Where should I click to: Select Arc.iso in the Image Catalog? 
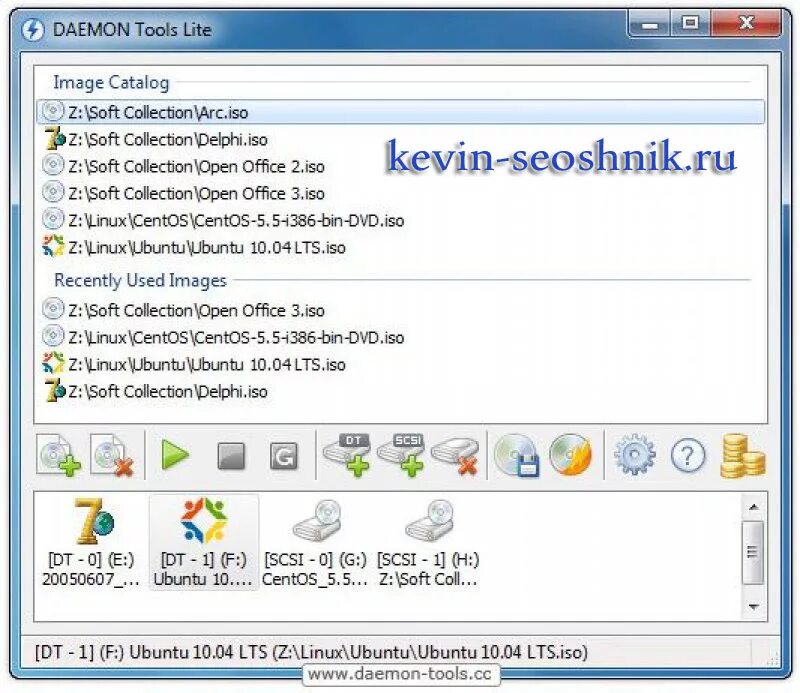[401, 112]
